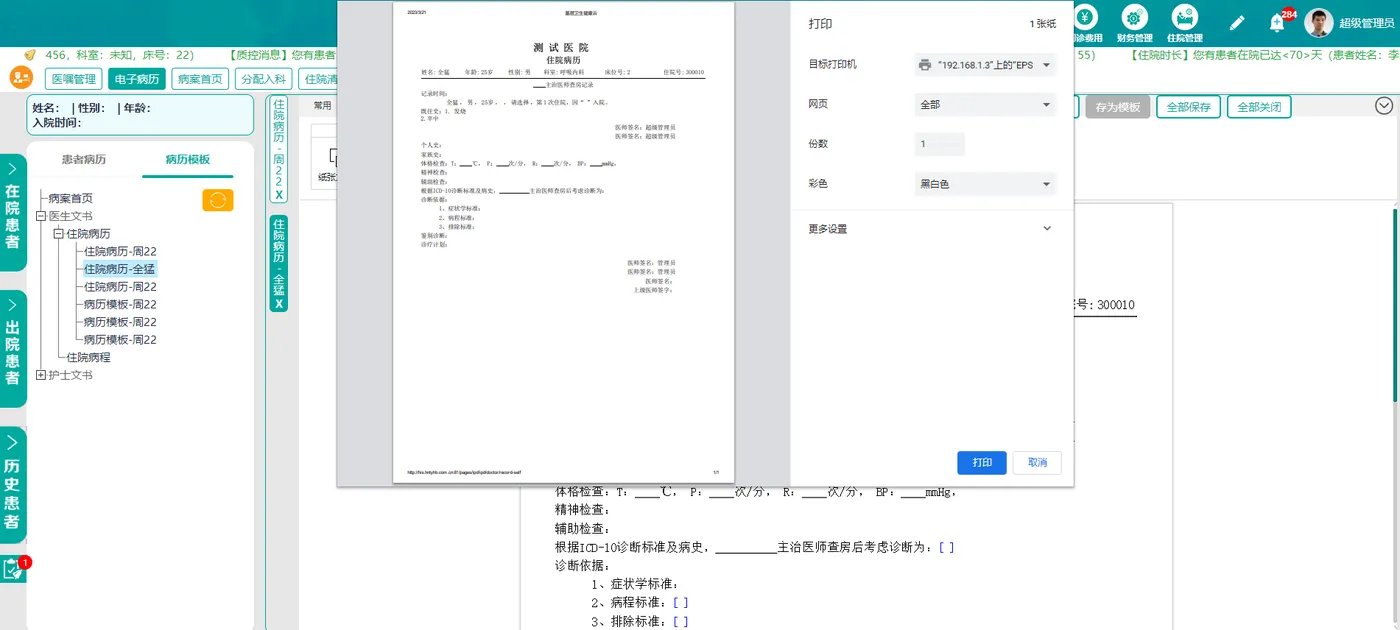
Task: Click the 全部保存 button
Action: point(1188,107)
